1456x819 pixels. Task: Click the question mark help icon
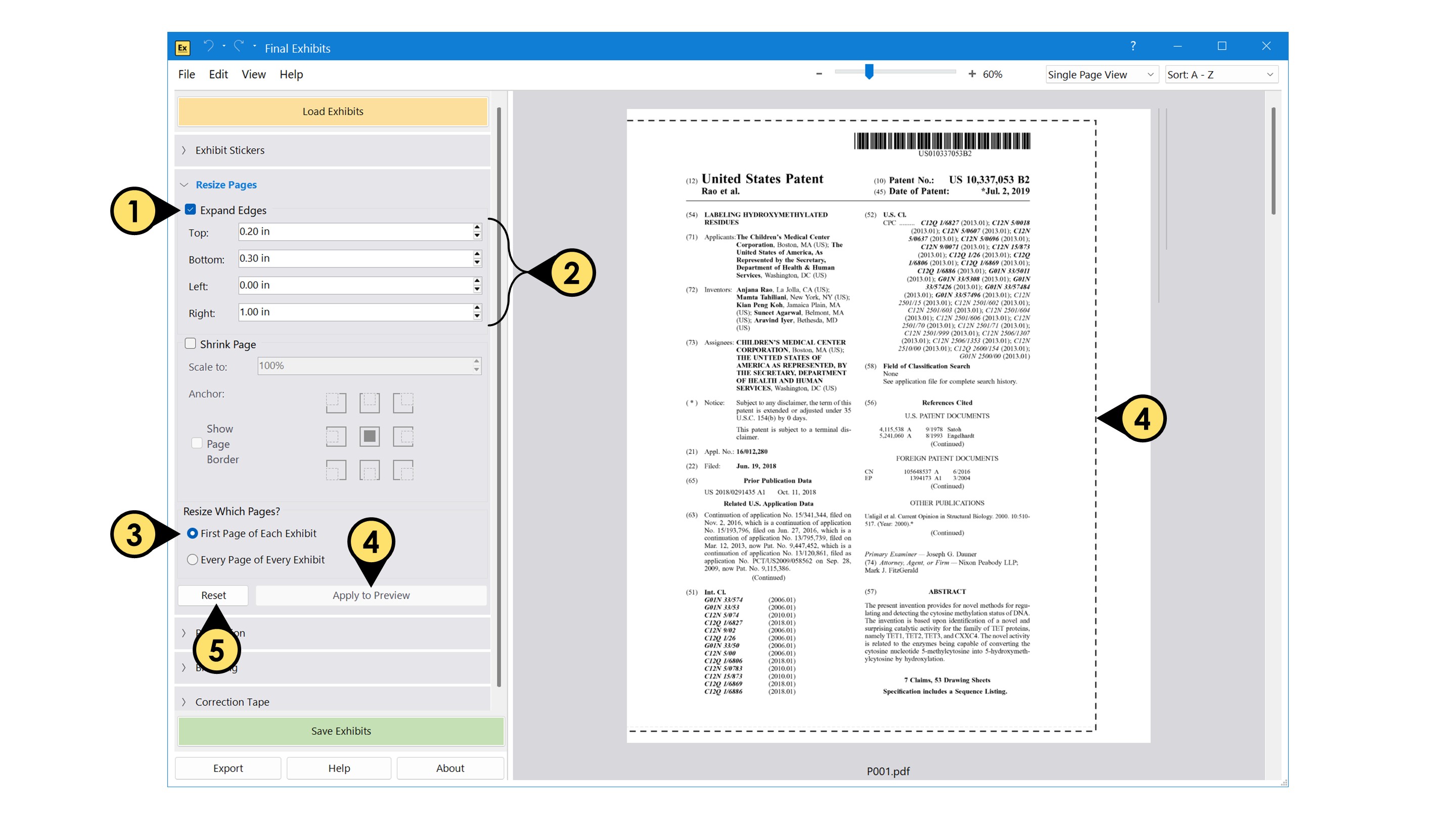click(x=1132, y=47)
